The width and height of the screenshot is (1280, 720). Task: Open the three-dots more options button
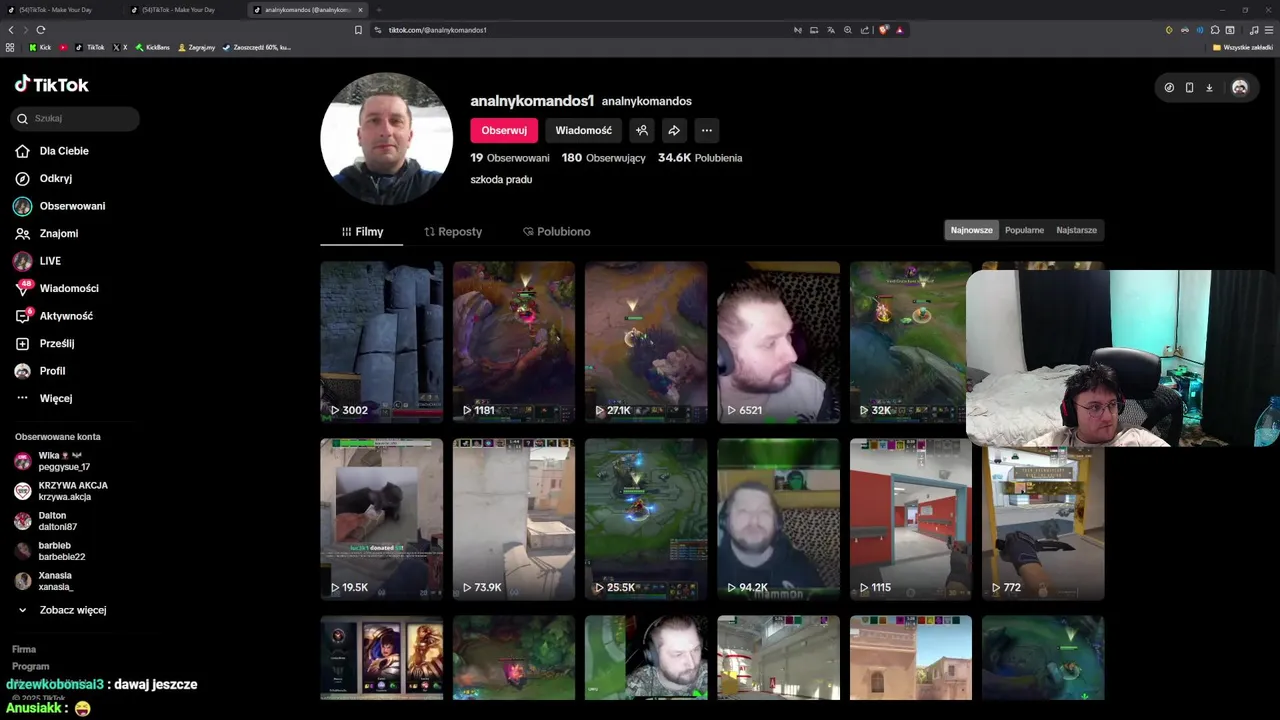[x=706, y=130]
